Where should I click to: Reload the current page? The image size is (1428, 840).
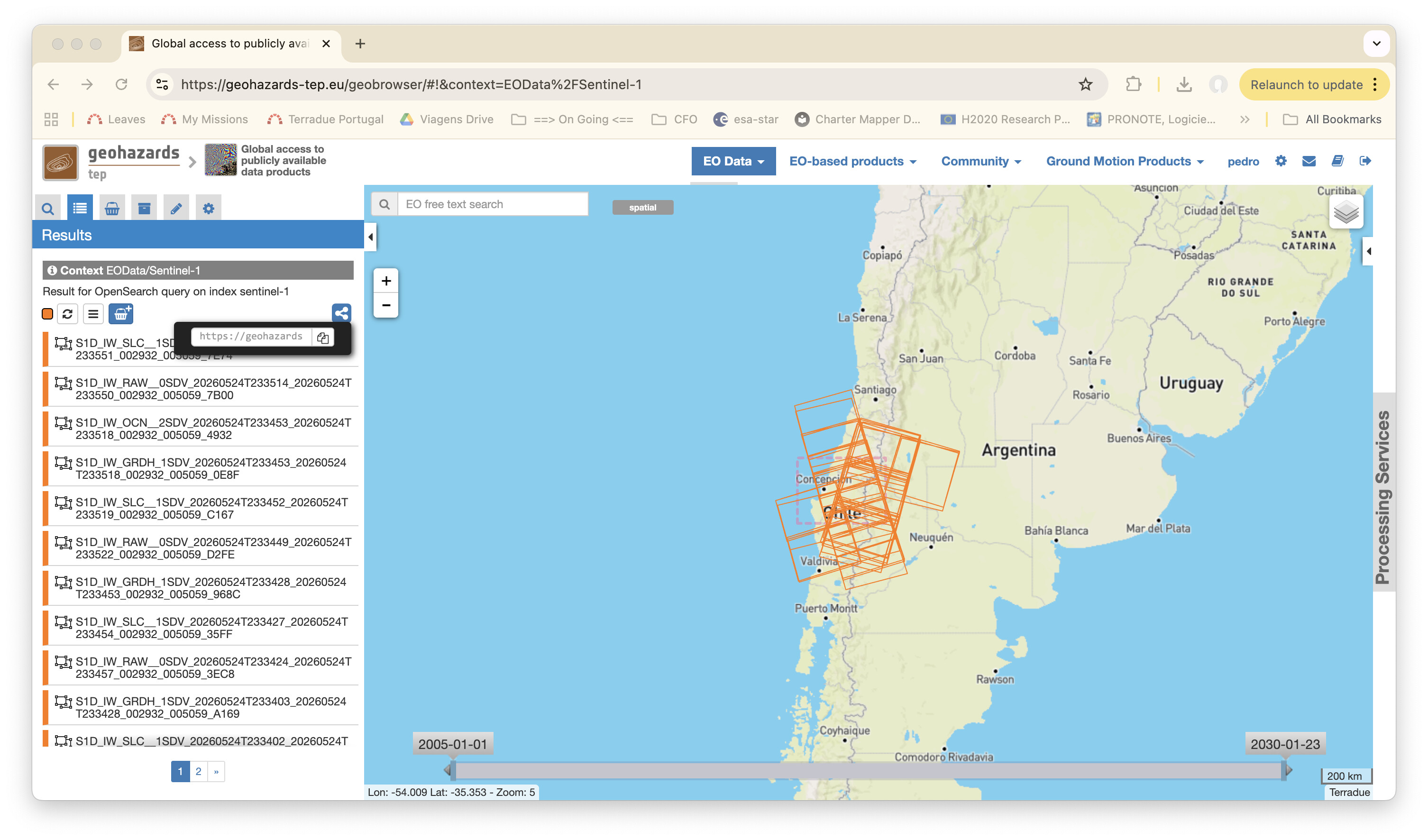pos(121,84)
